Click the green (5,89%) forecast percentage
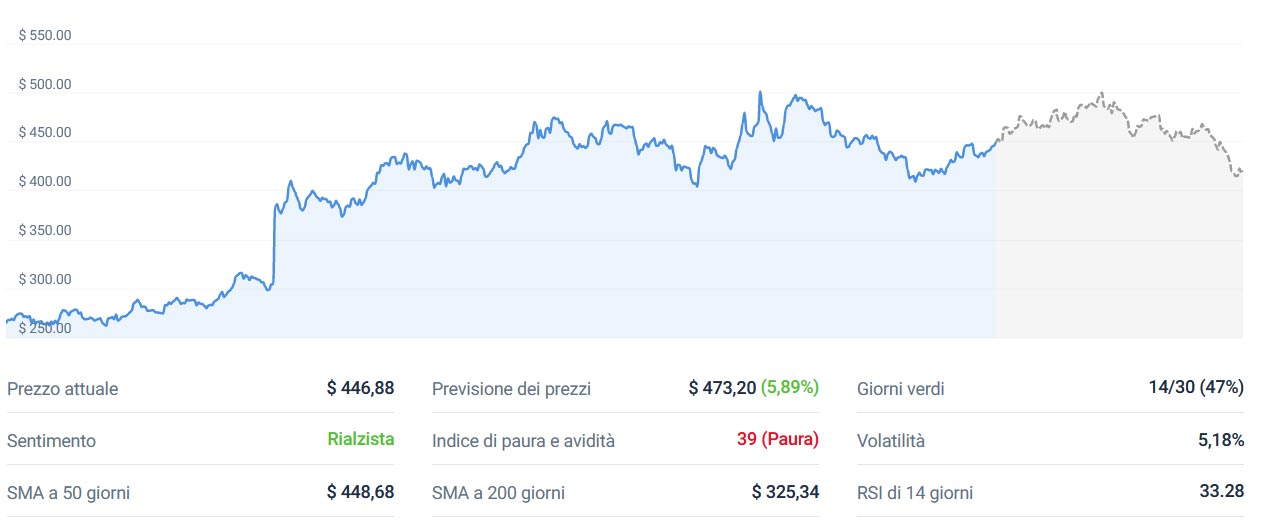This screenshot has width=1261, height=530. click(x=790, y=388)
